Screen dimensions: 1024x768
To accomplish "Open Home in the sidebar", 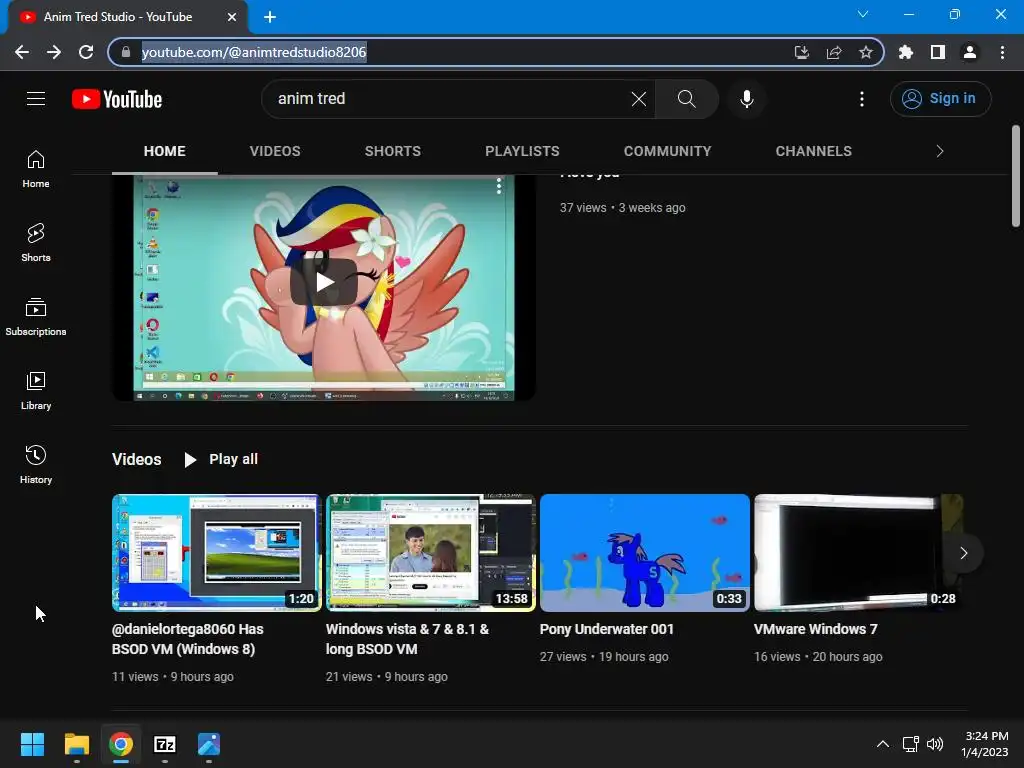I will pyautogui.click(x=36, y=169).
